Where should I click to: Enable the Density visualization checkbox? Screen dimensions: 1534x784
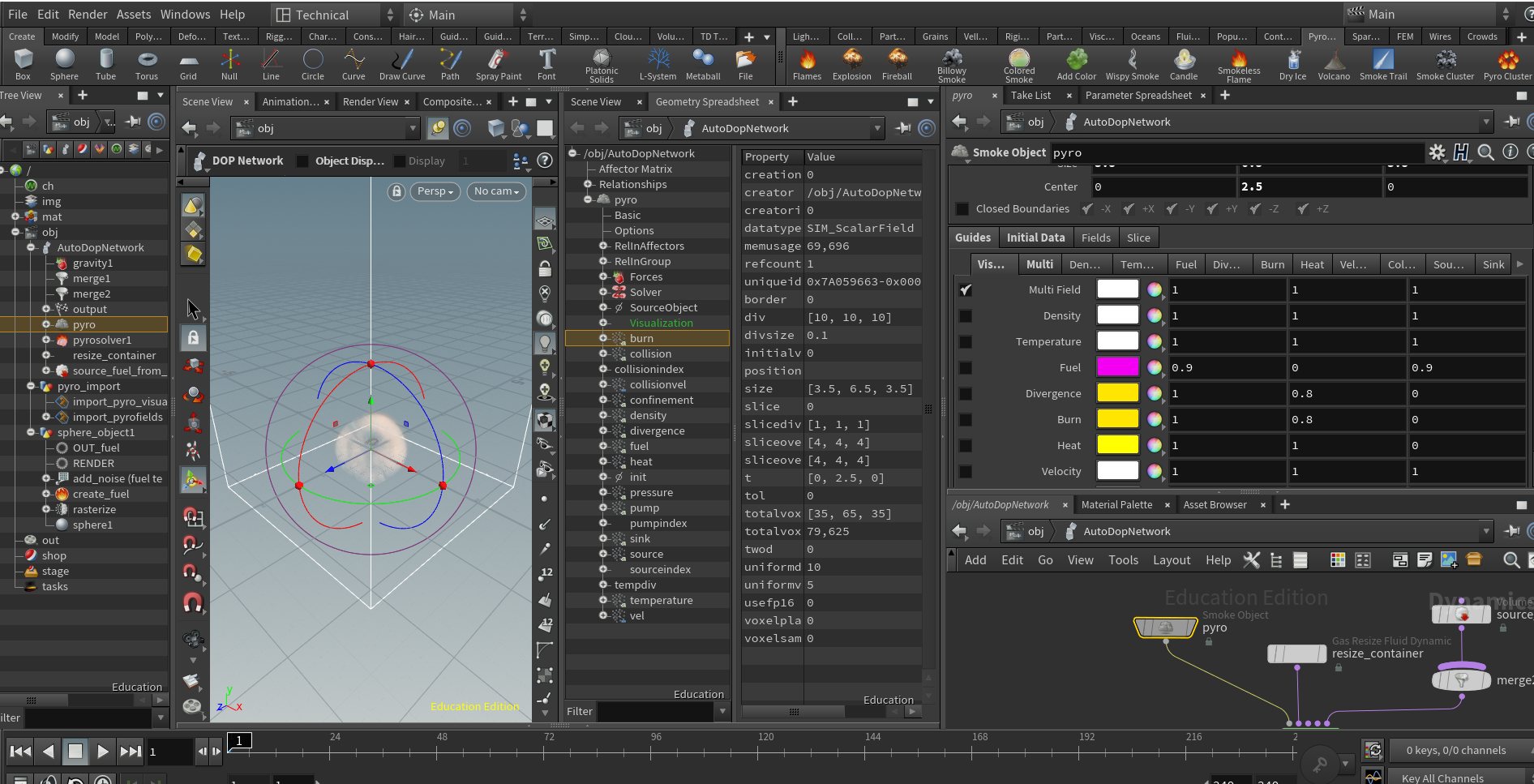[966, 316]
